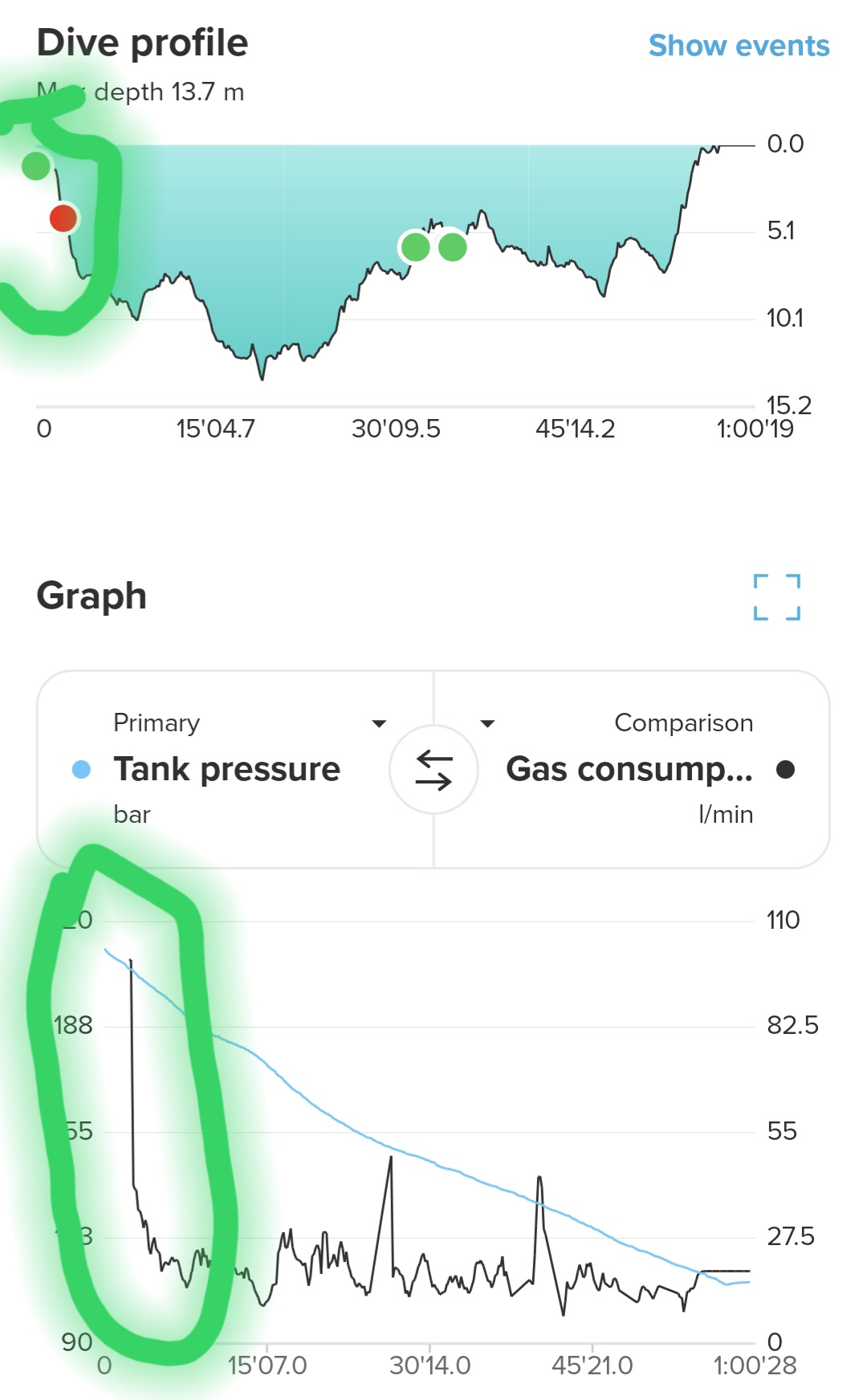Tap the Graph section heading
Image resolution: width=867 pixels, height=1400 pixels.
(x=92, y=596)
